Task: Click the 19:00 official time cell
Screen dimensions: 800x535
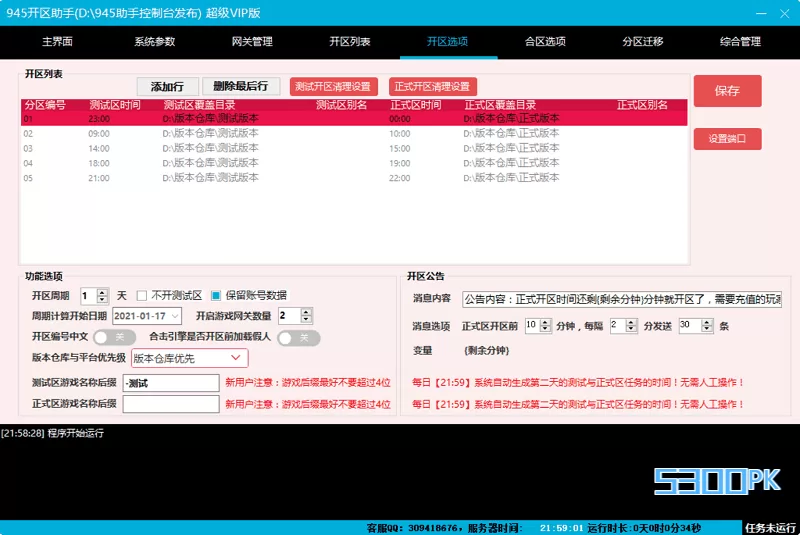Action: pos(399,163)
